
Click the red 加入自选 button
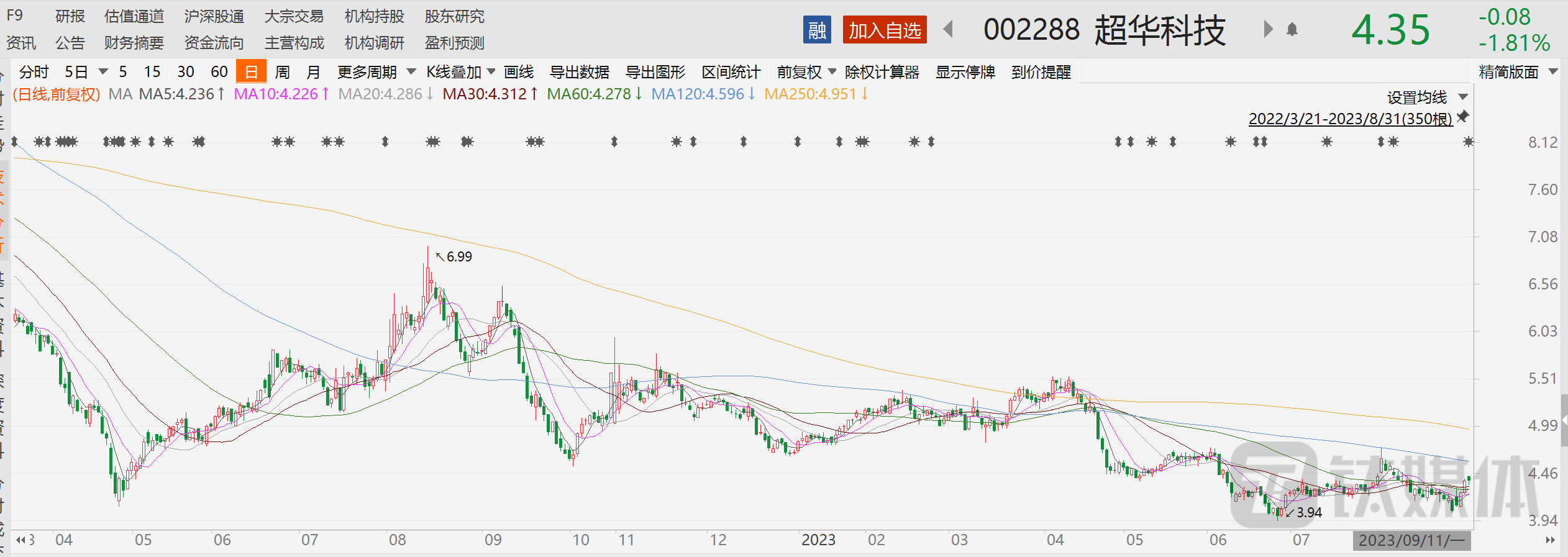(884, 30)
